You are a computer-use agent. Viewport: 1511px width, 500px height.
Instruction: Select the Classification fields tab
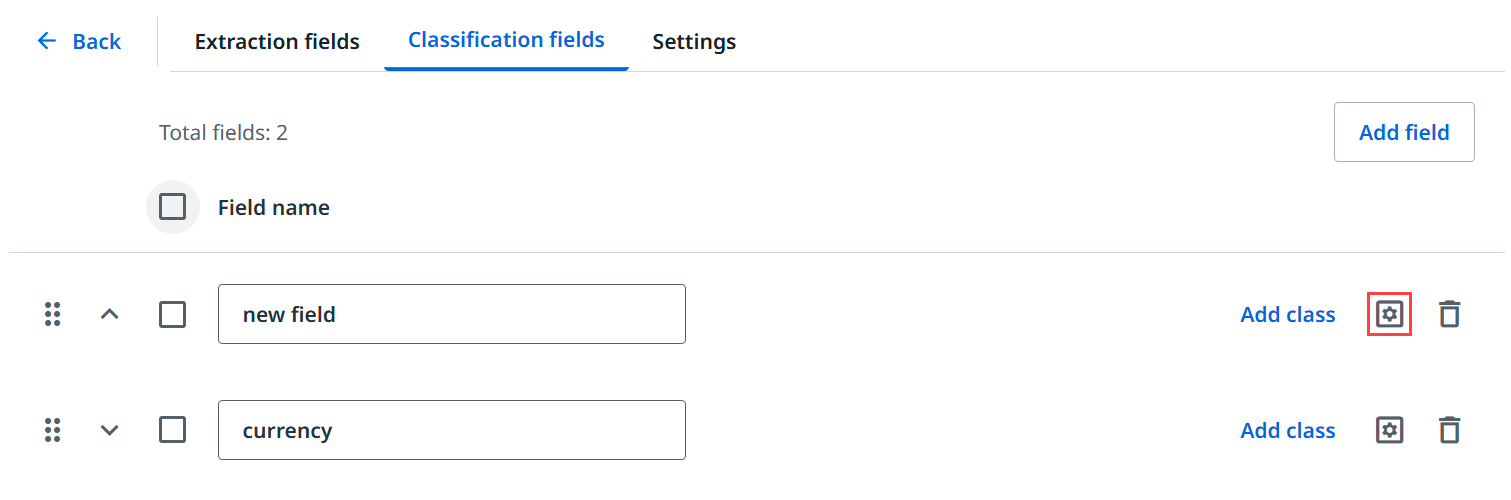click(506, 40)
